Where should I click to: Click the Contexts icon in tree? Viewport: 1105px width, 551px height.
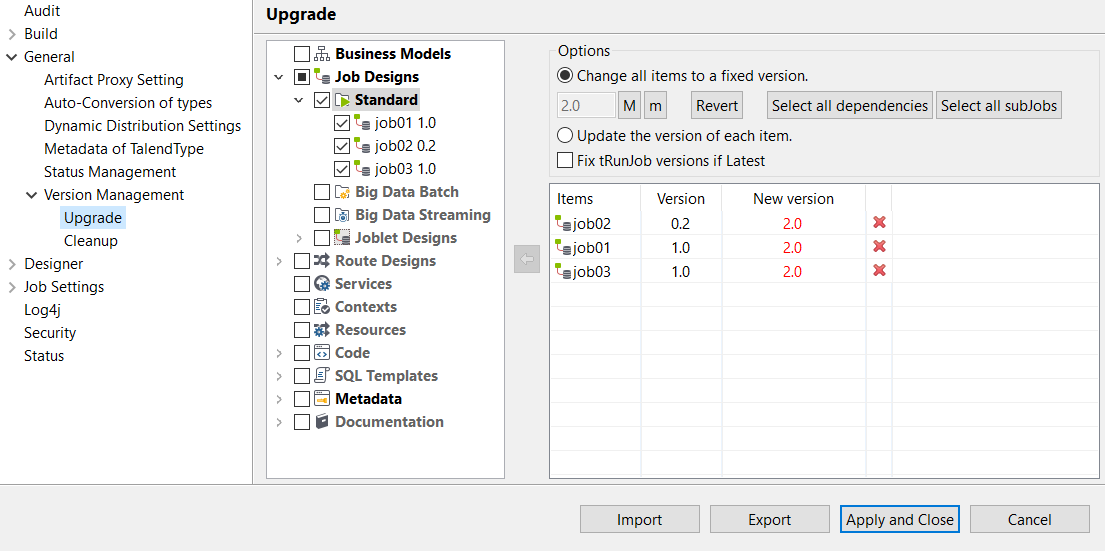point(322,307)
